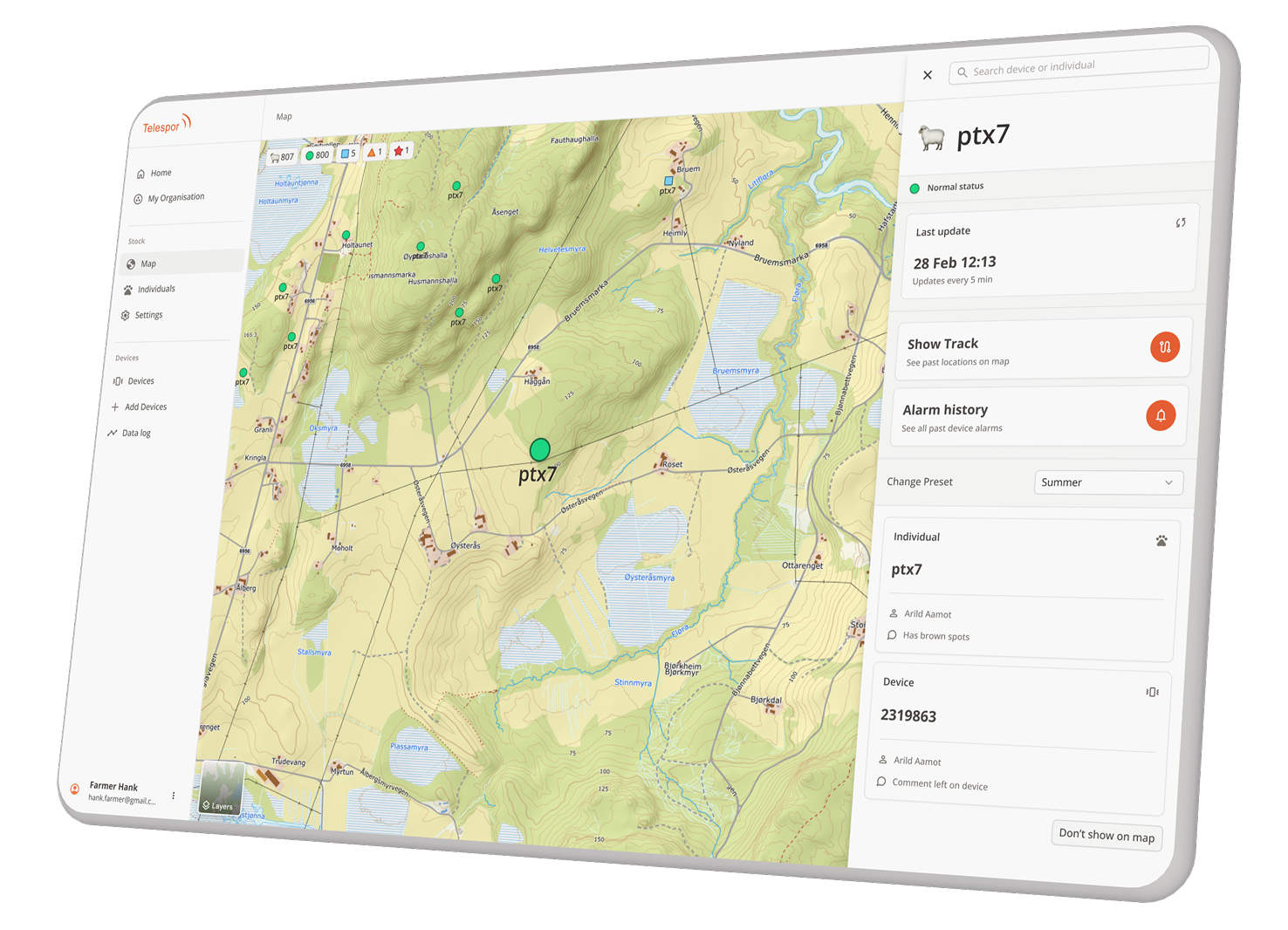Image resolution: width=1288 pixels, height=930 pixels.
Task: Click the red star alarm badge
Action: tap(401, 149)
